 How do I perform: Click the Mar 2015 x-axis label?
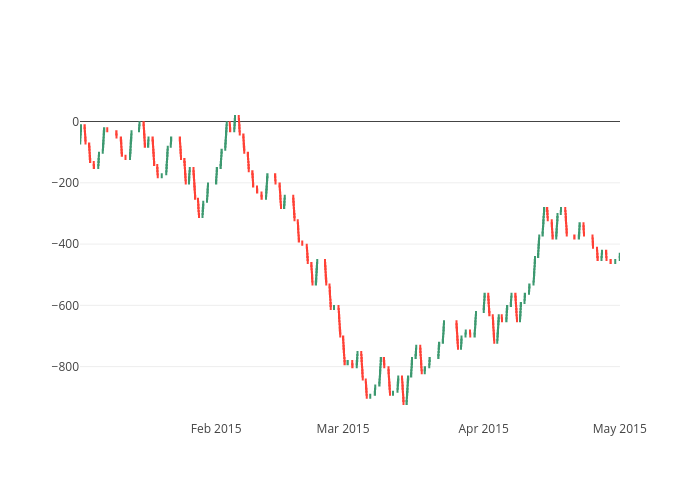point(343,429)
